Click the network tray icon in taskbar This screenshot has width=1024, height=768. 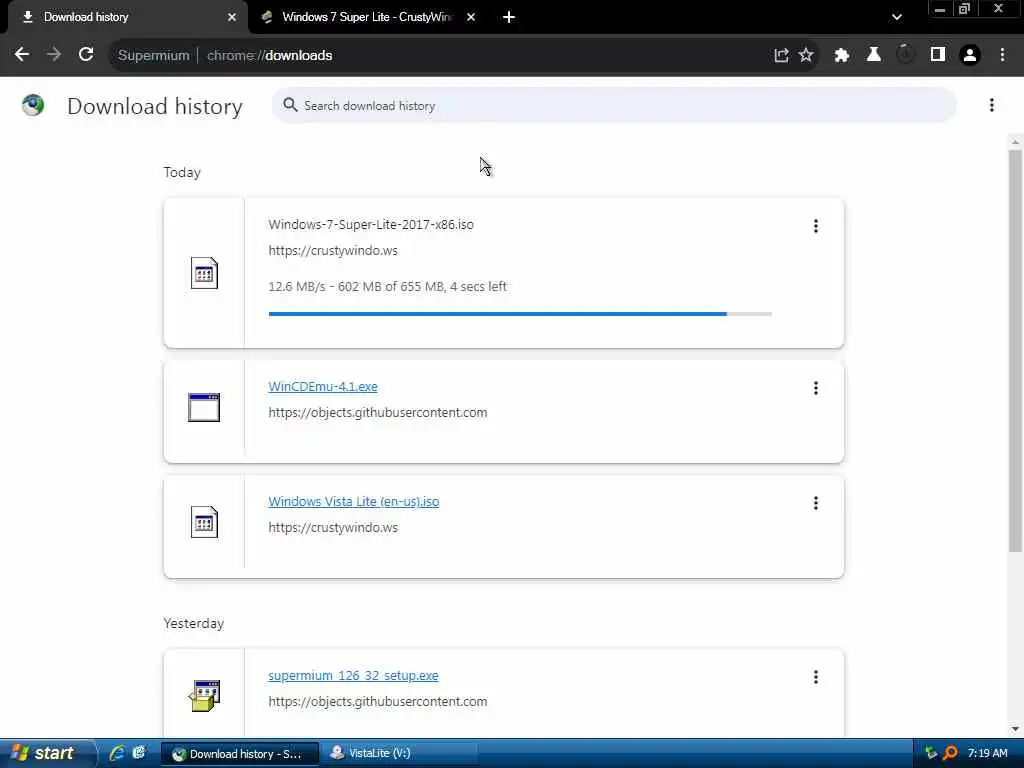coord(931,753)
